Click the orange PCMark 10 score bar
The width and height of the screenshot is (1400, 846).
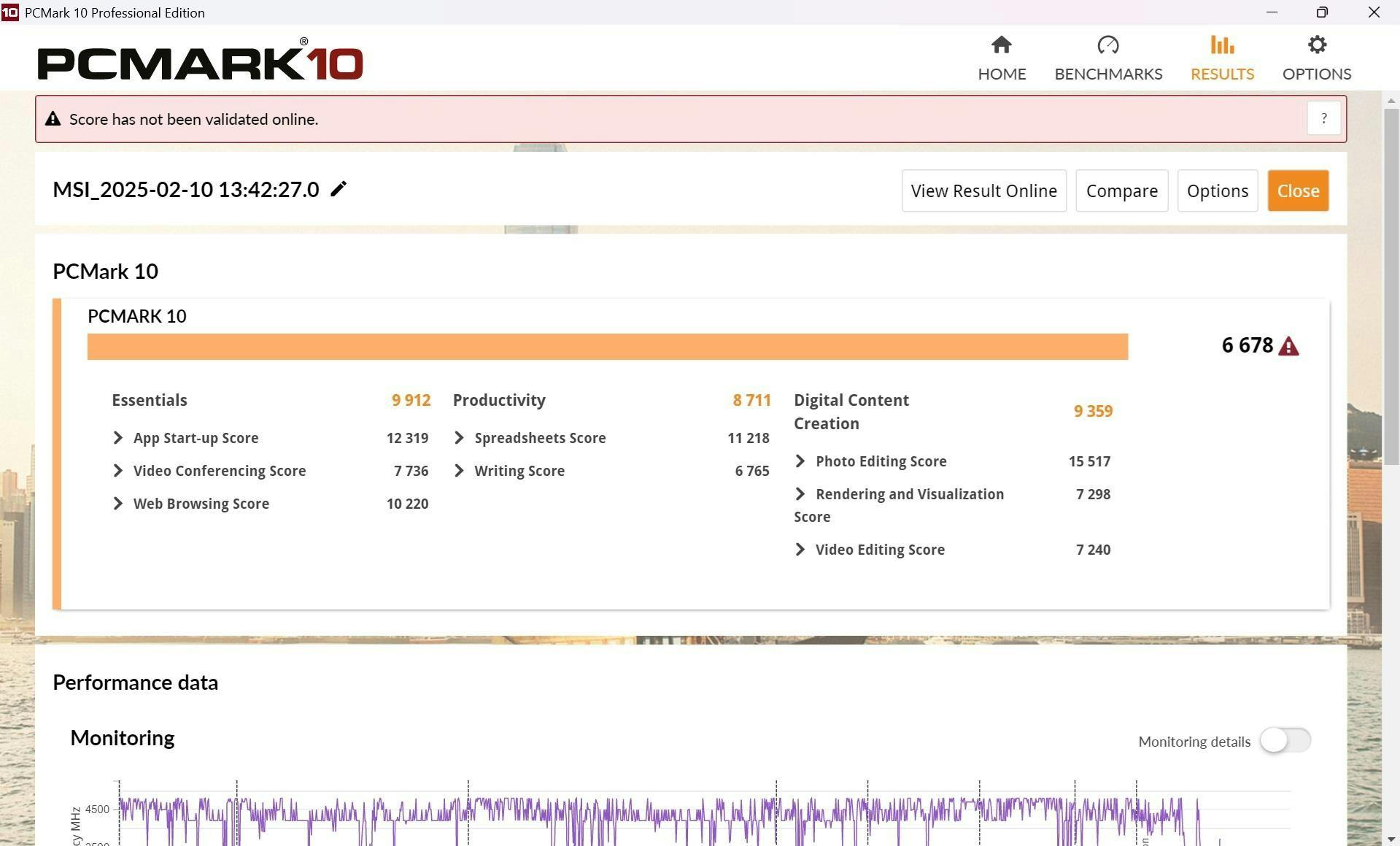tap(608, 347)
